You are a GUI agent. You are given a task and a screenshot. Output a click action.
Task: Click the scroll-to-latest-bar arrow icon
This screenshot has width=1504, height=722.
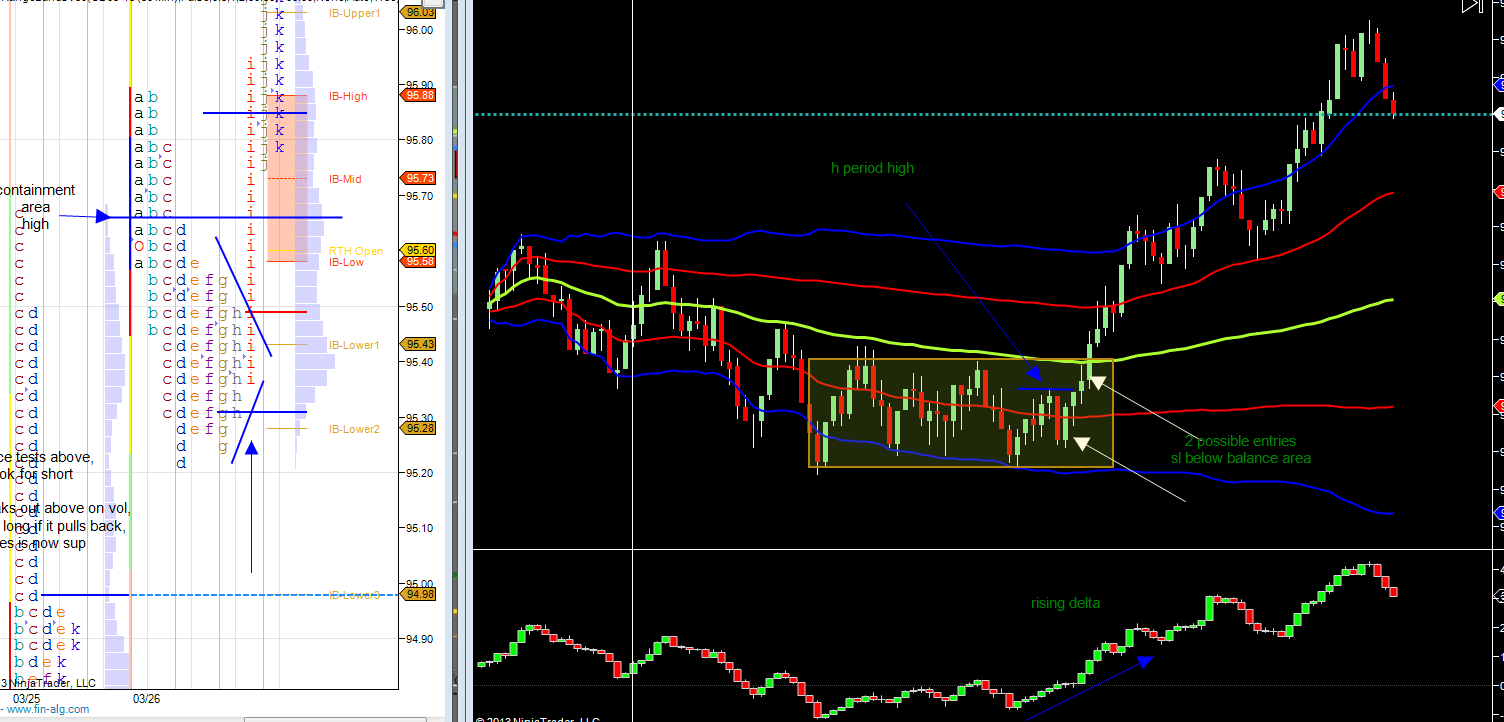click(x=1471, y=6)
